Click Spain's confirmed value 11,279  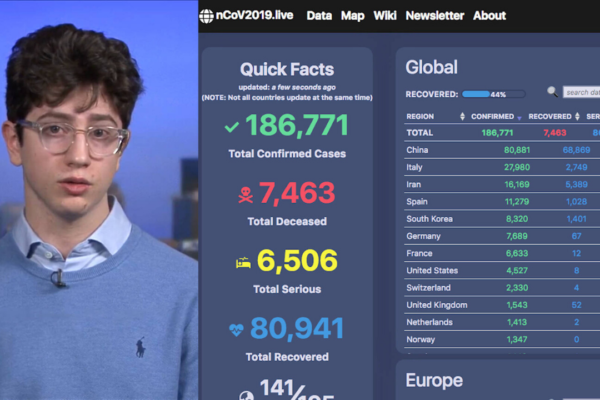[517, 202]
